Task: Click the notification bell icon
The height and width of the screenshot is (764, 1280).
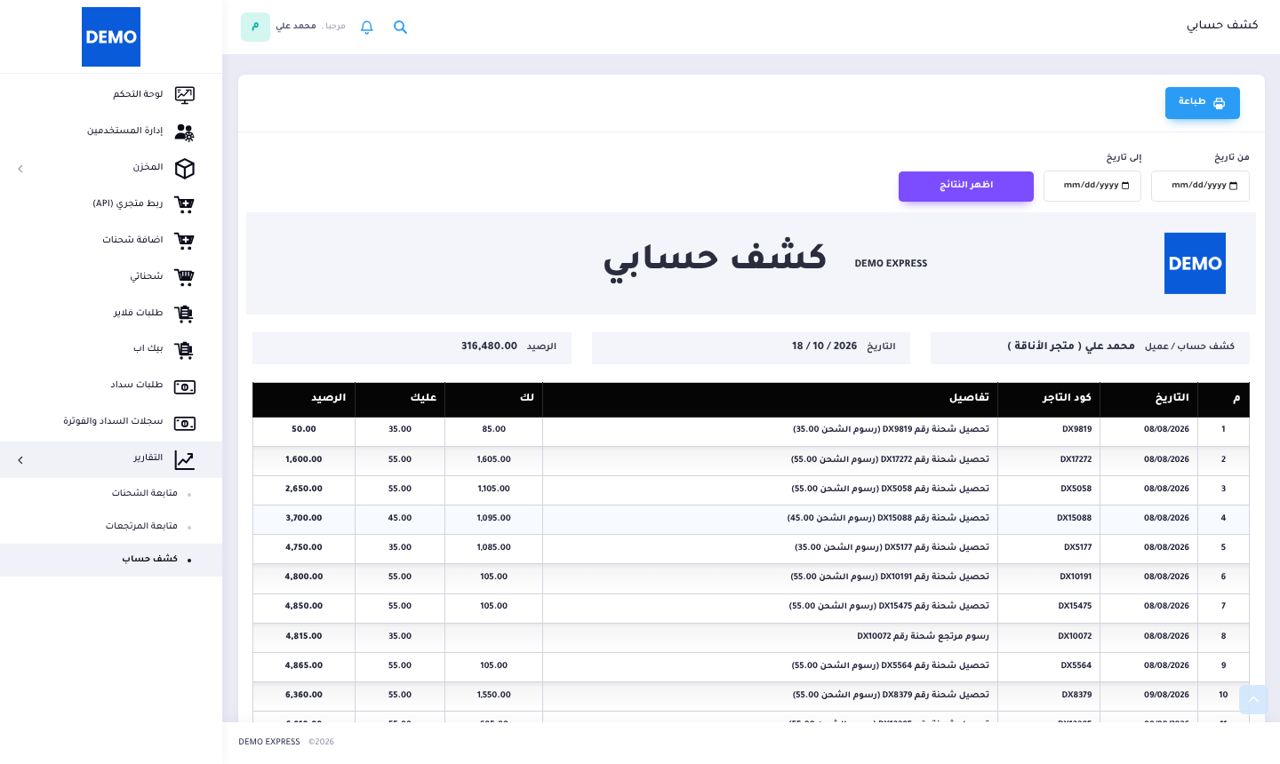Action: (367, 27)
